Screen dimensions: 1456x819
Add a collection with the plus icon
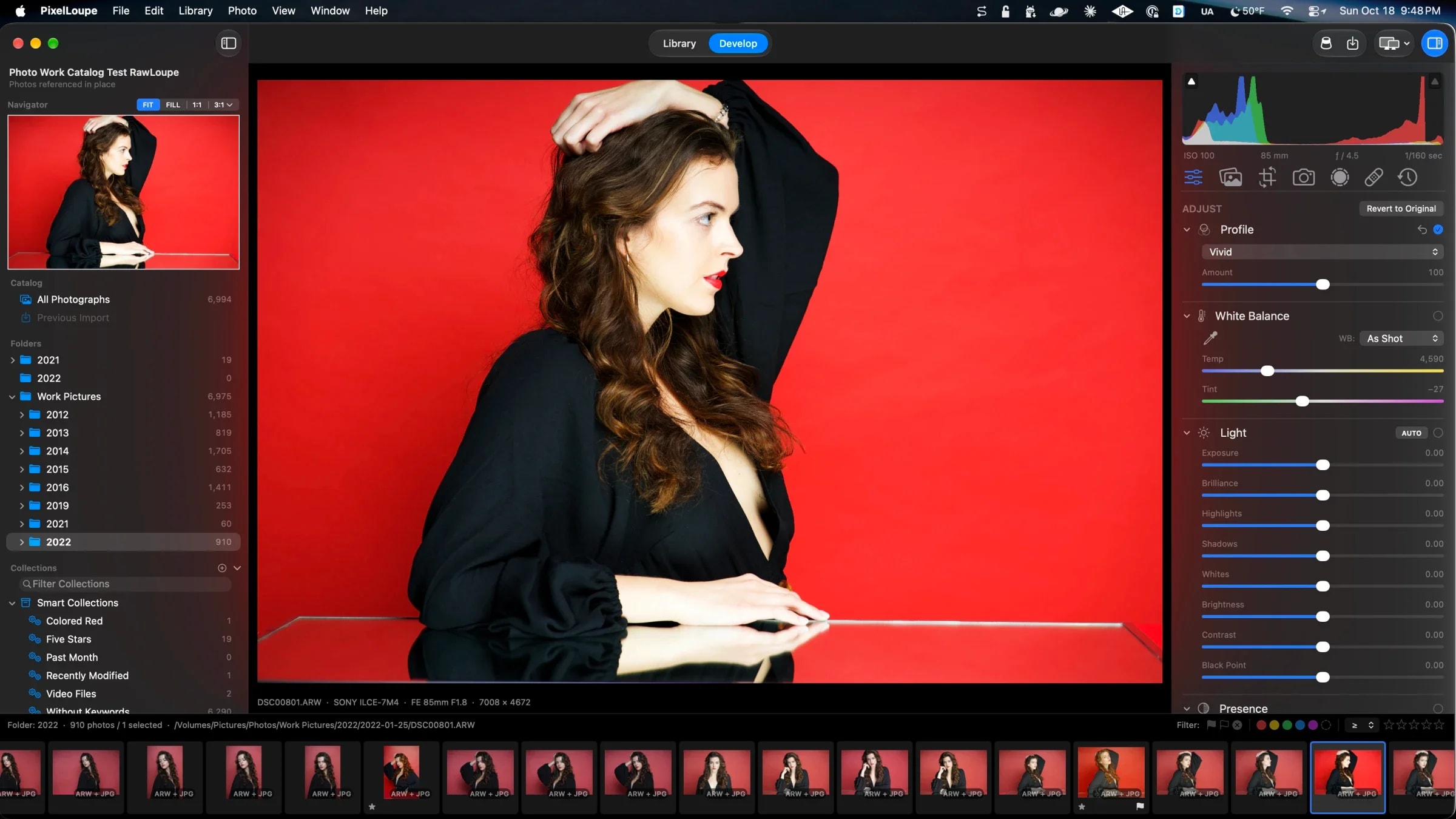click(x=222, y=568)
